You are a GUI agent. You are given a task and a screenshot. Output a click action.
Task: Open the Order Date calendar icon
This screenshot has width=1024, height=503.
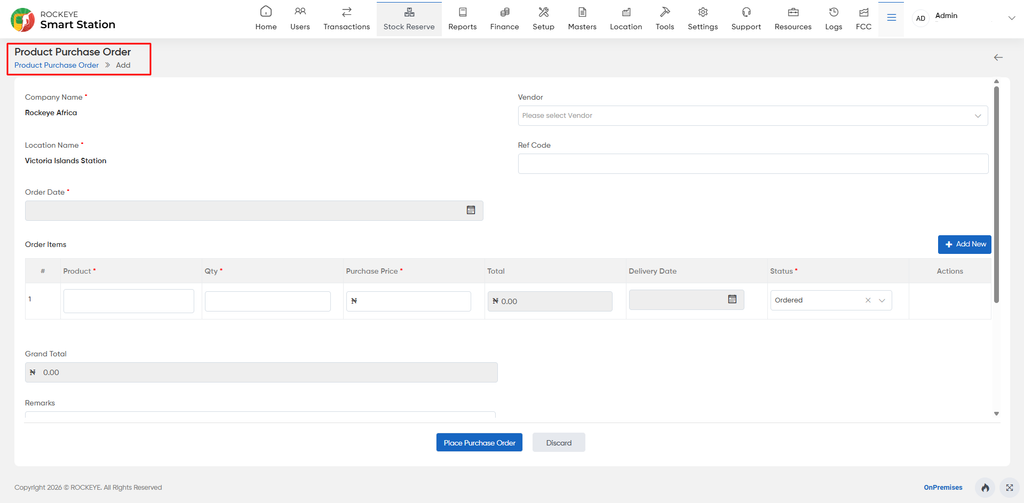pos(470,210)
